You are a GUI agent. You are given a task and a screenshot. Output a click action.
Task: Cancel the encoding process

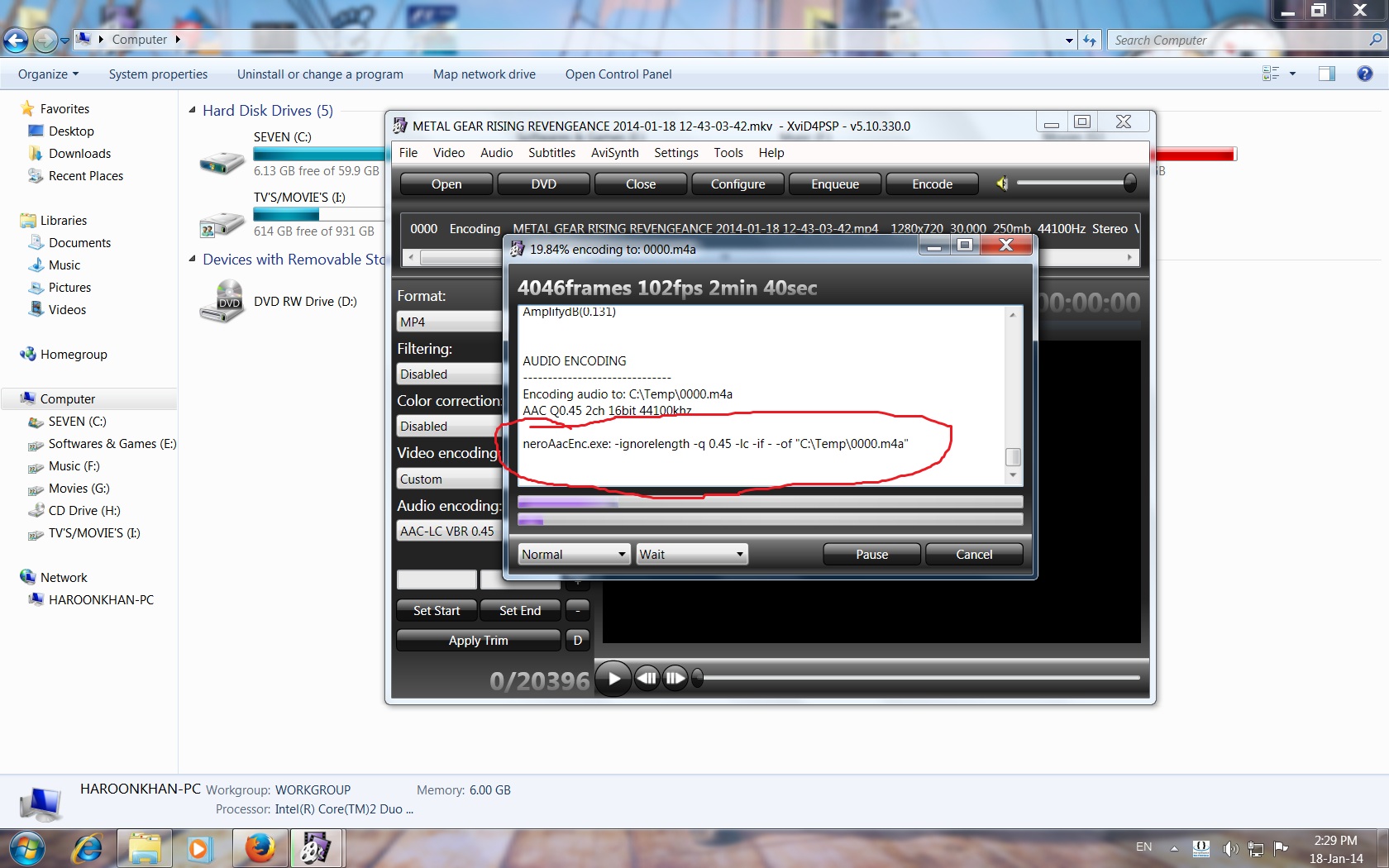tap(974, 554)
